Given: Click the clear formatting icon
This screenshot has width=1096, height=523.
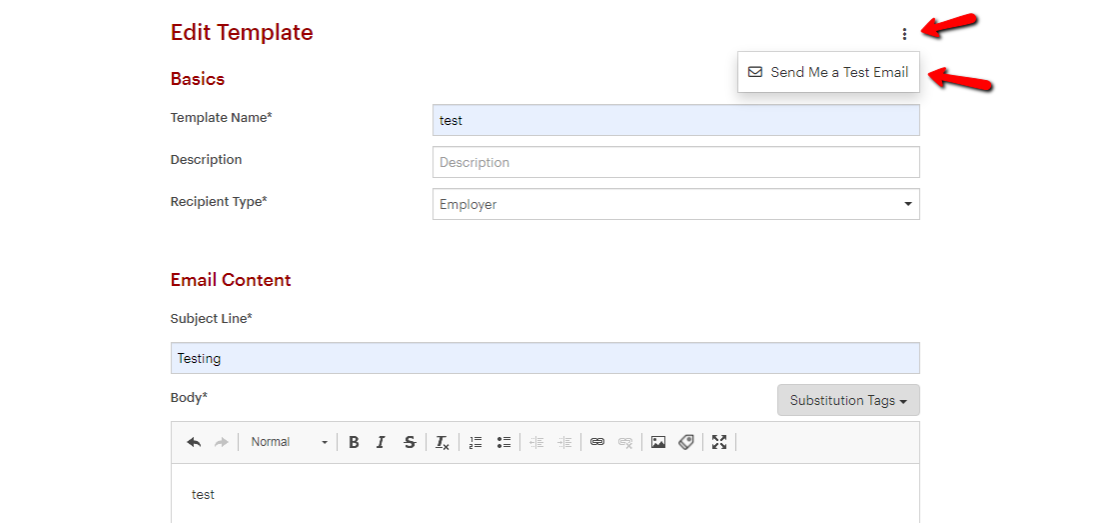Looking at the screenshot, I should [x=442, y=442].
